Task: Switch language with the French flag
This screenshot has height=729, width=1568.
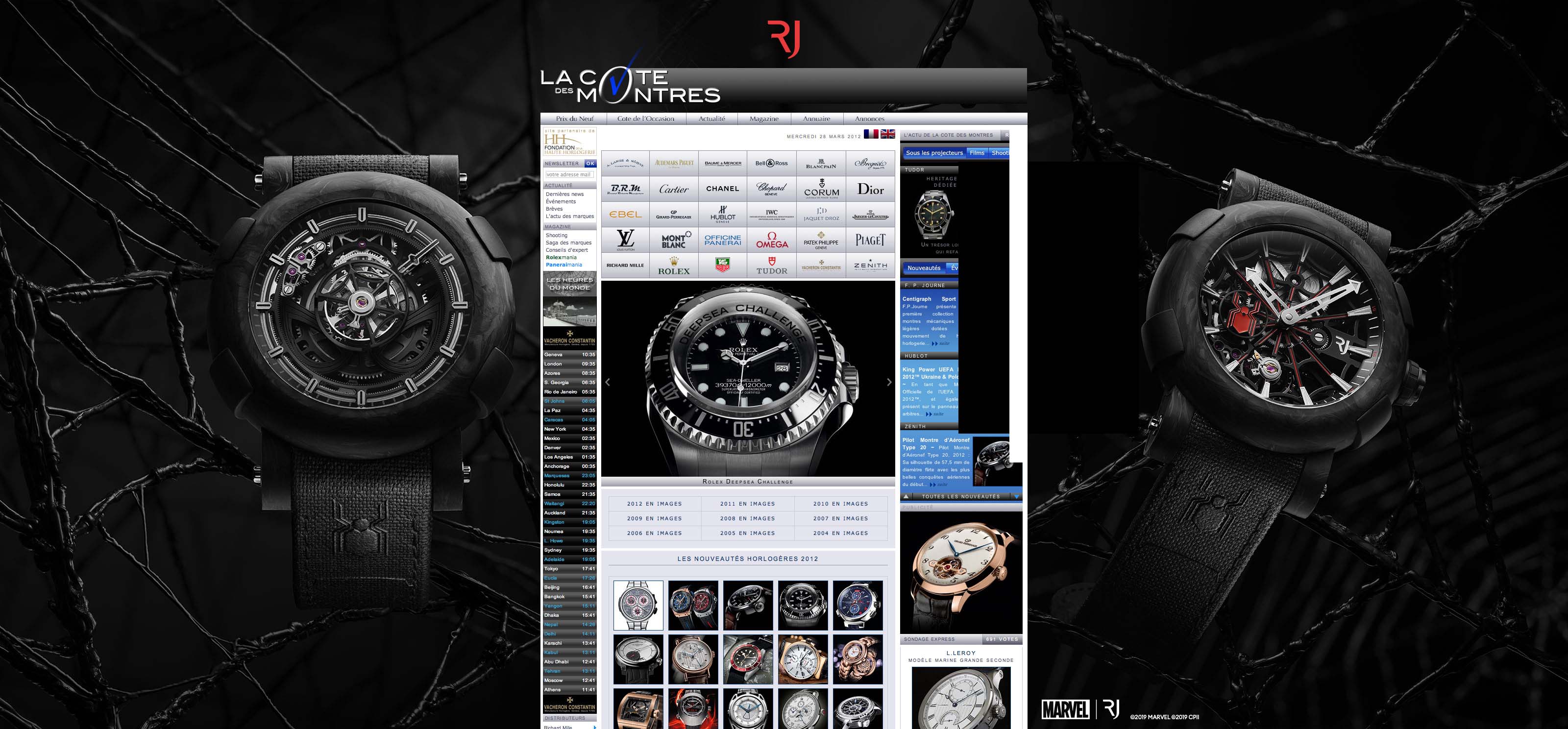Action: coord(871,134)
